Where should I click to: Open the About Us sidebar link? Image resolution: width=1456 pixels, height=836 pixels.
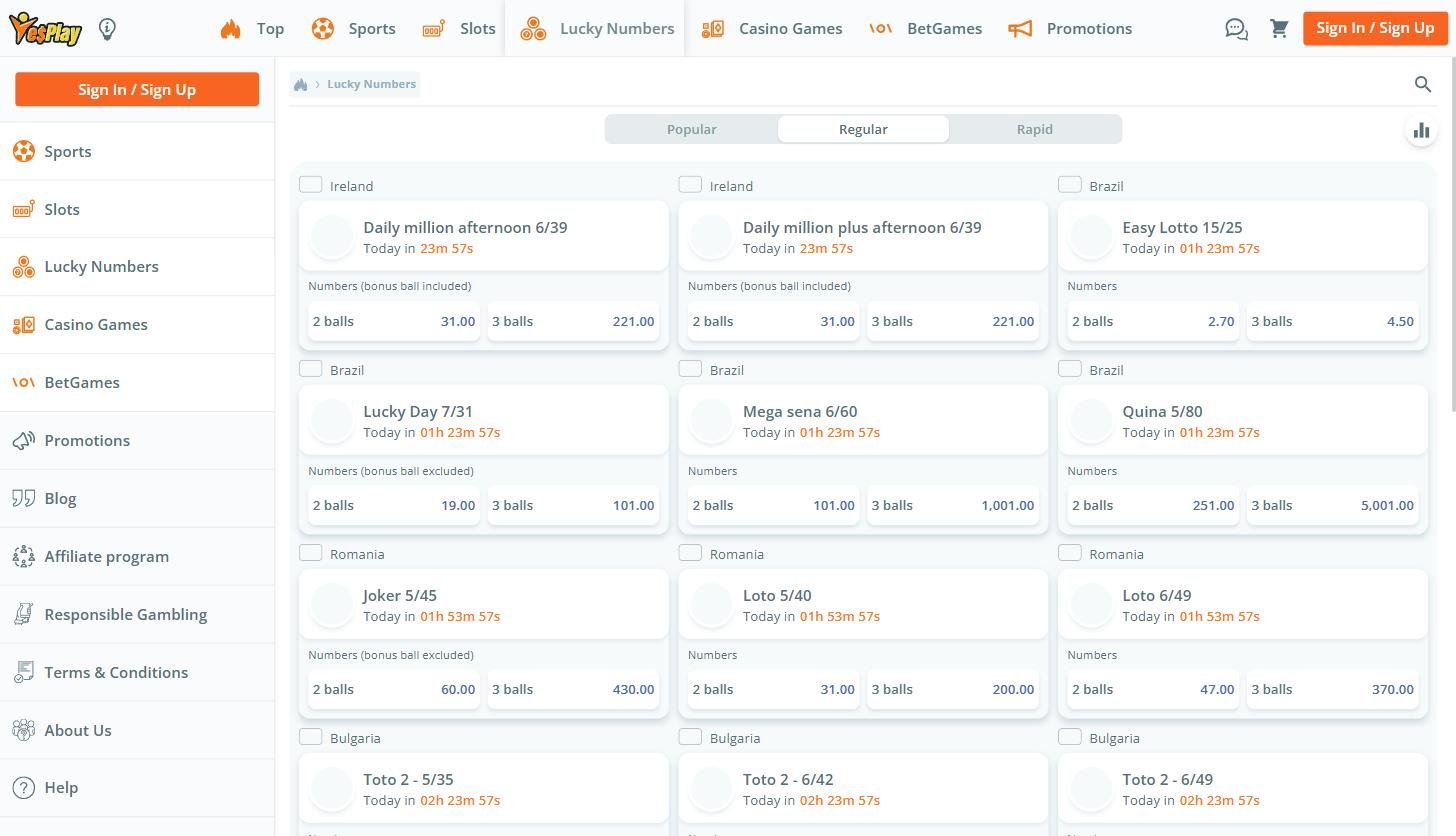click(78, 730)
